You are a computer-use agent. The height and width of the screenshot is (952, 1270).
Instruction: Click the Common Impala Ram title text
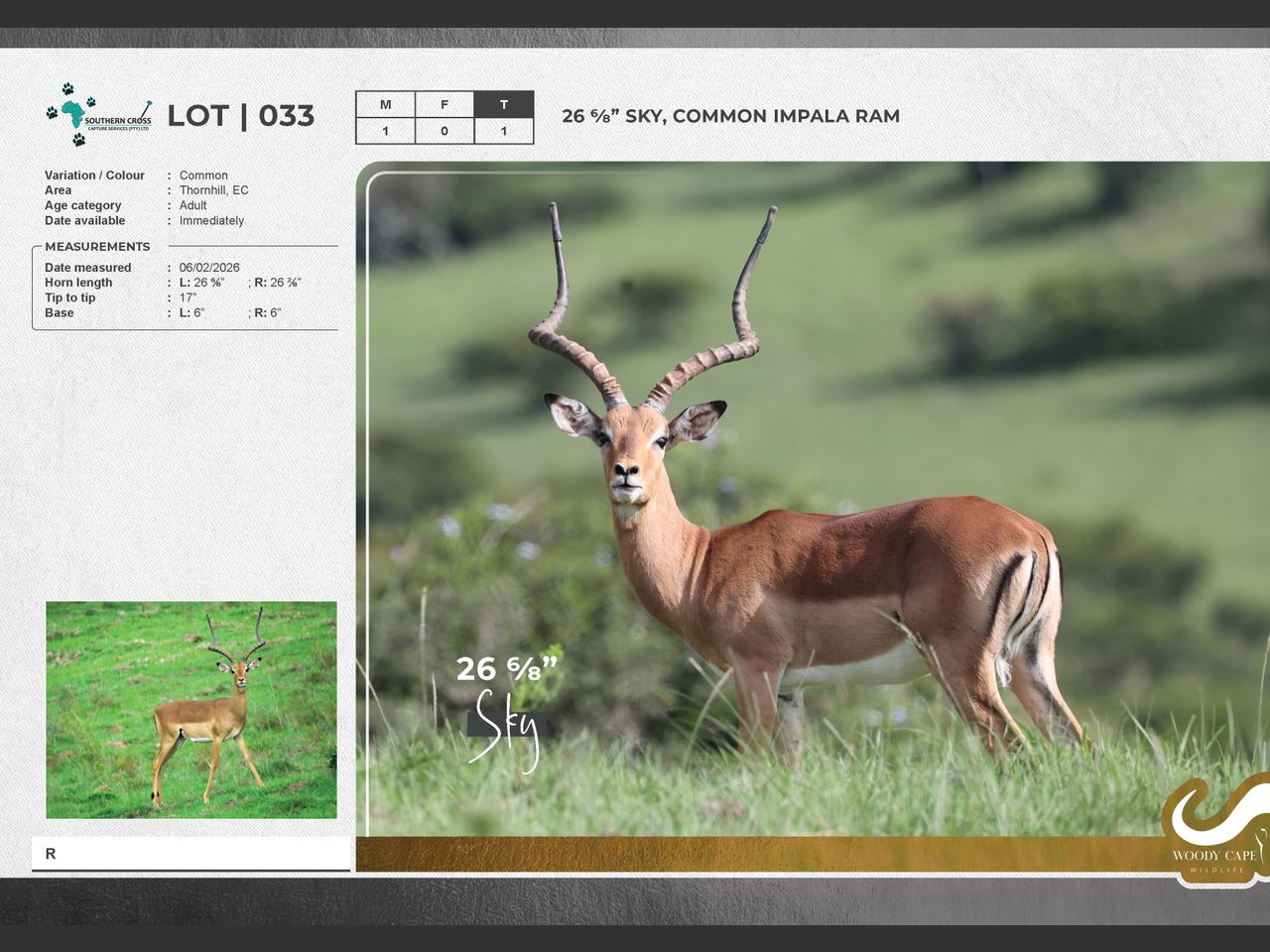(x=730, y=116)
